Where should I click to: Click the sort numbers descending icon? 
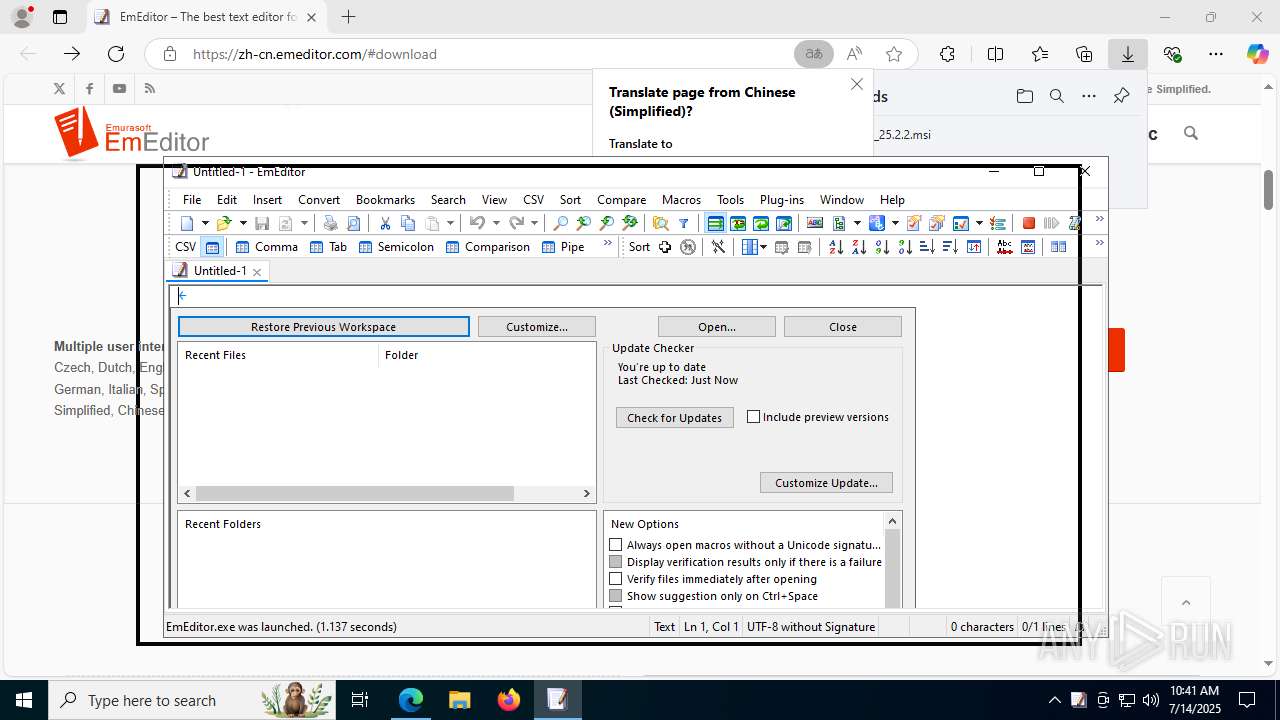pyautogui.click(x=905, y=247)
